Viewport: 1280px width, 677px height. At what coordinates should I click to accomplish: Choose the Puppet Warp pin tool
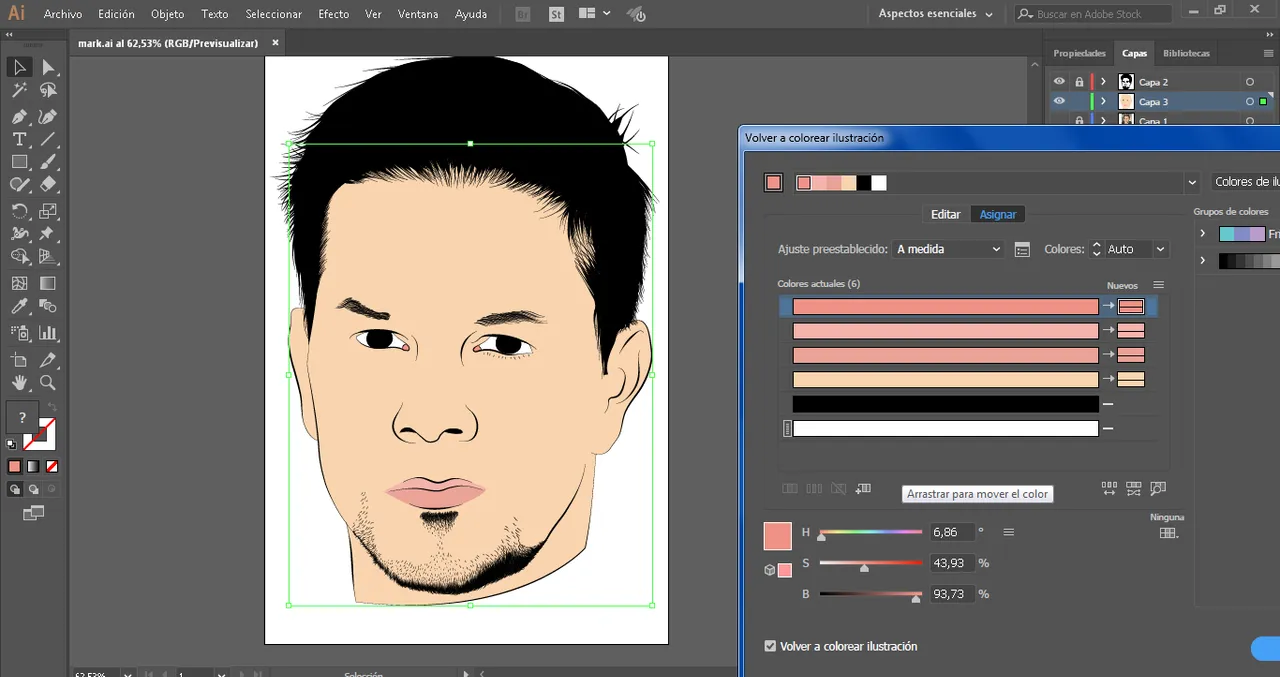[47, 234]
